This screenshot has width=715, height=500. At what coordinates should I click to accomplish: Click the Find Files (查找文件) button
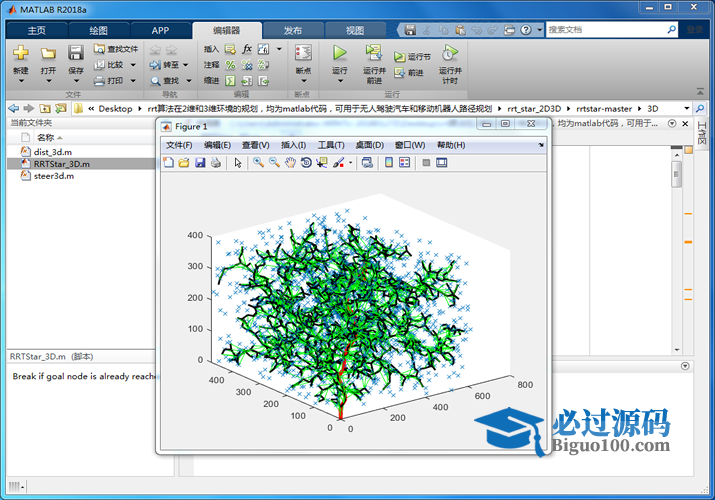(116, 48)
